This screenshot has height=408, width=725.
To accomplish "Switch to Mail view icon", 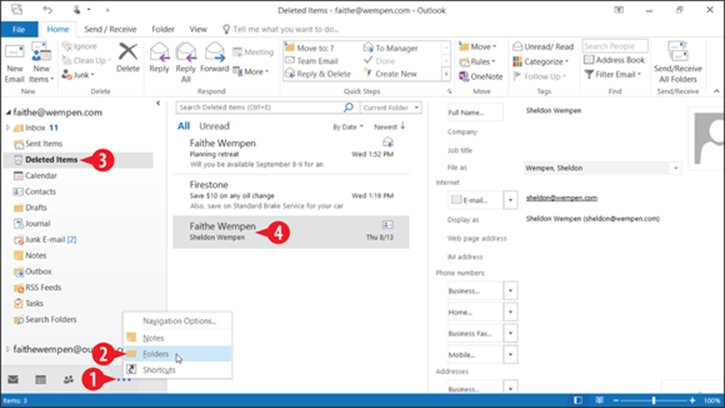I will click(13, 380).
